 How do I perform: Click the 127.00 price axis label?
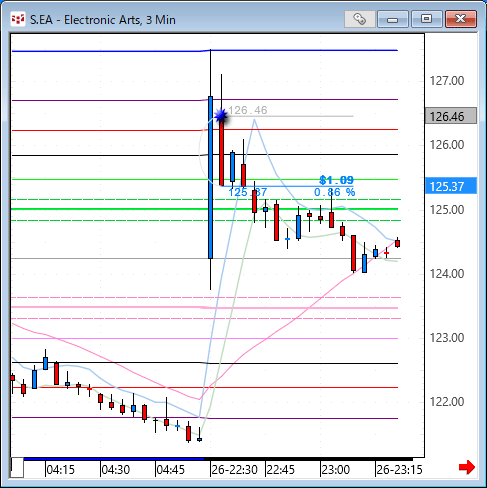(x=447, y=81)
